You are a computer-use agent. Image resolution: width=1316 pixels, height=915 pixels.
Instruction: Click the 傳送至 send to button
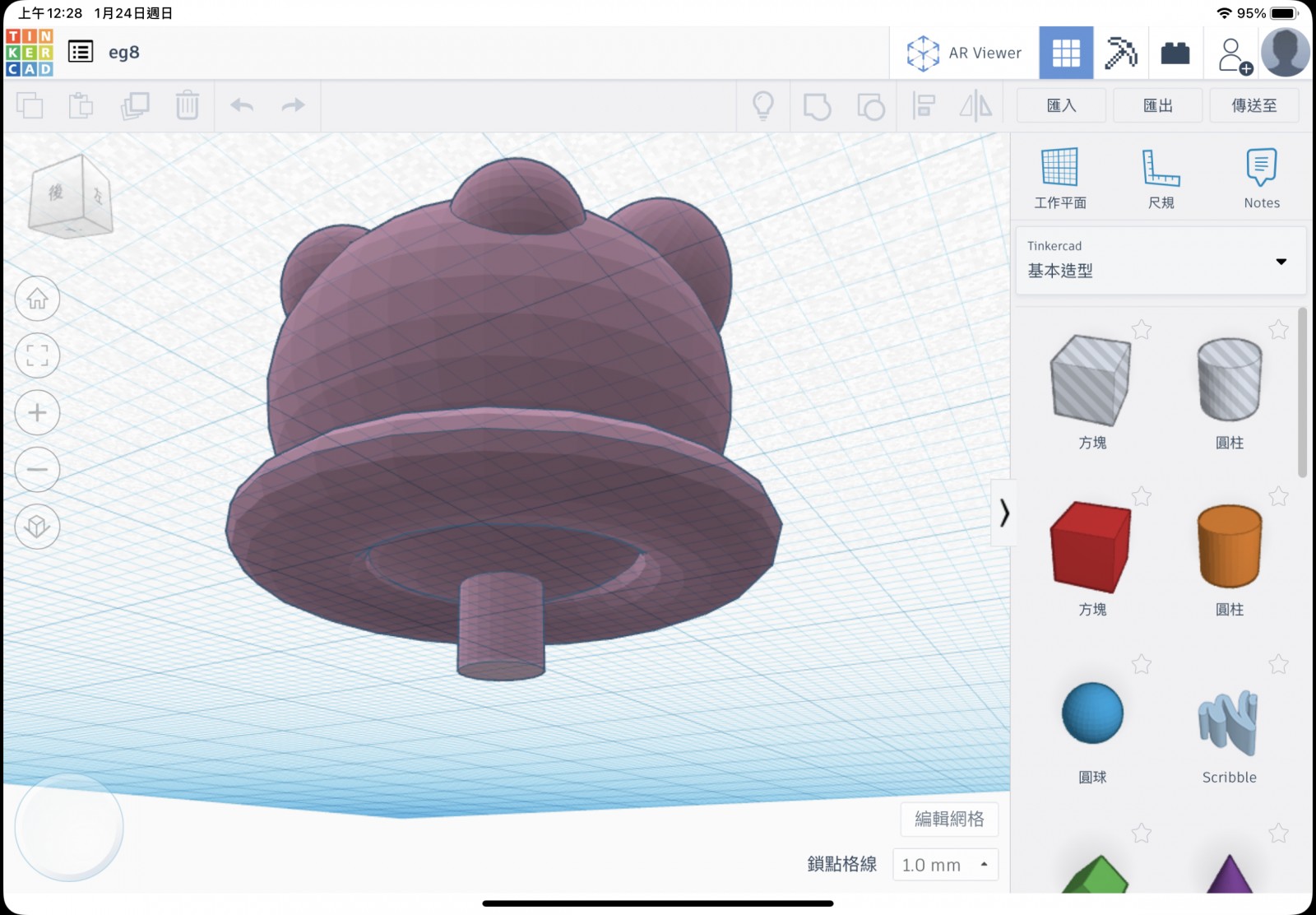1254,105
